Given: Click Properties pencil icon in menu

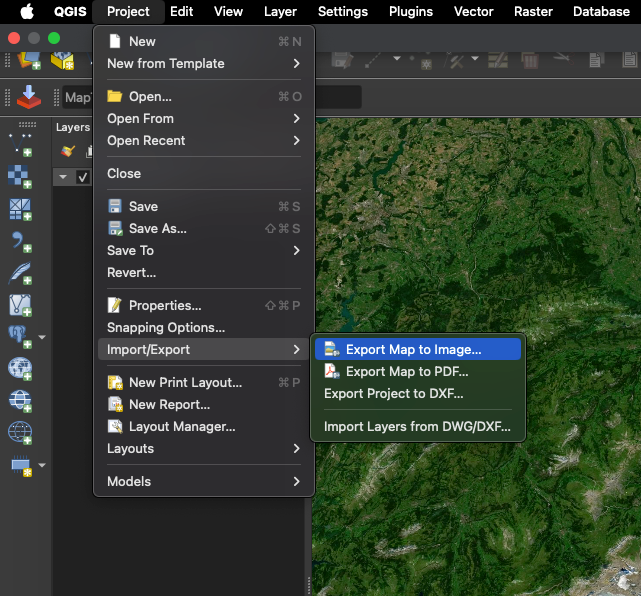Looking at the screenshot, I should pyautogui.click(x=114, y=305).
